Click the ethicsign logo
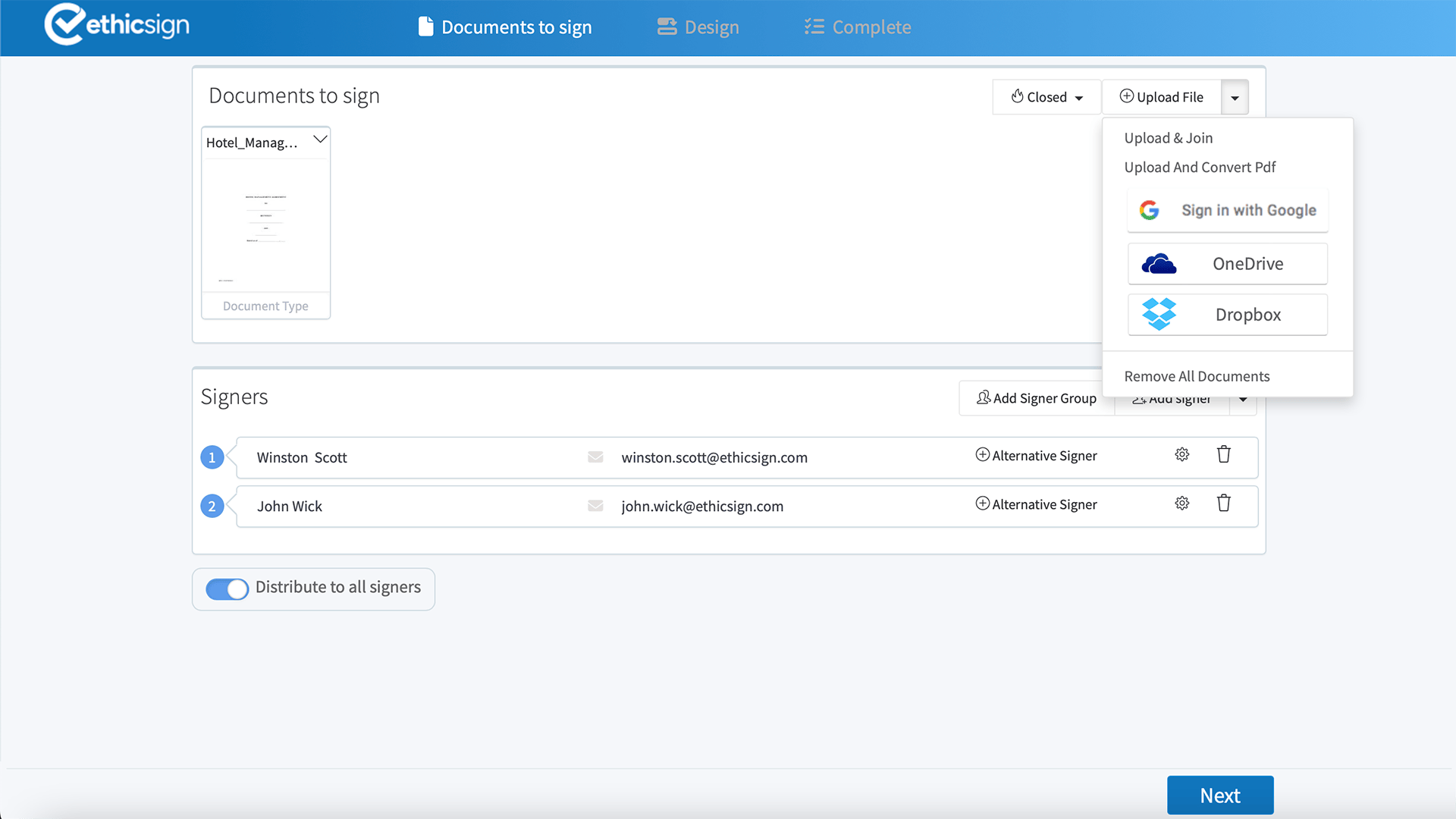Image resolution: width=1456 pixels, height=819 pixels. (118, 25)
